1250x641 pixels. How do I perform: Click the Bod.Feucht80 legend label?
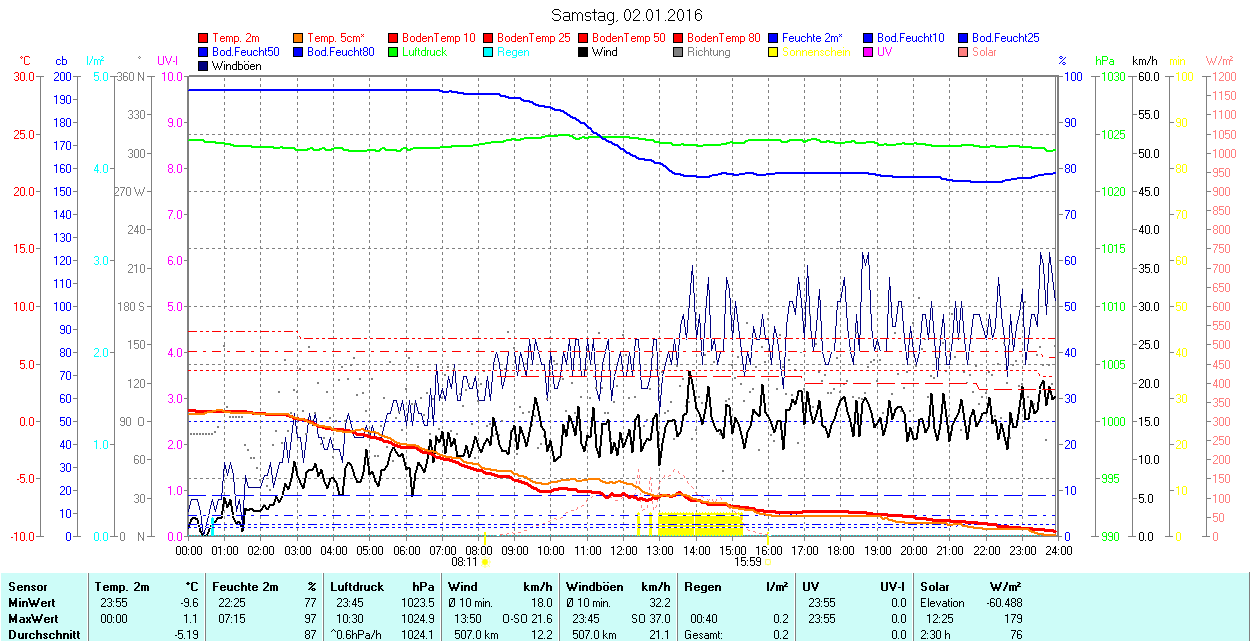coord(341,52)
